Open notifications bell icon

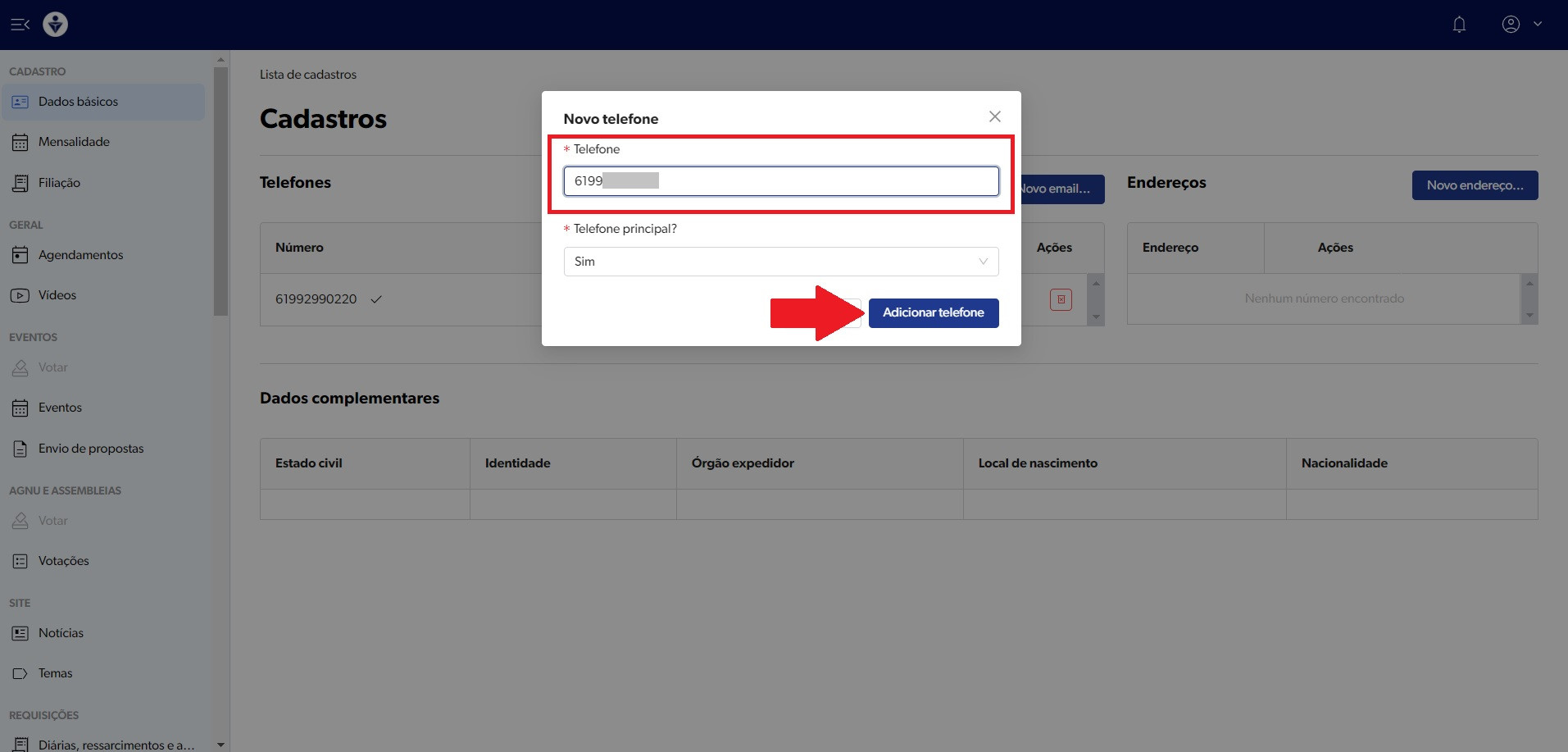1459,25
